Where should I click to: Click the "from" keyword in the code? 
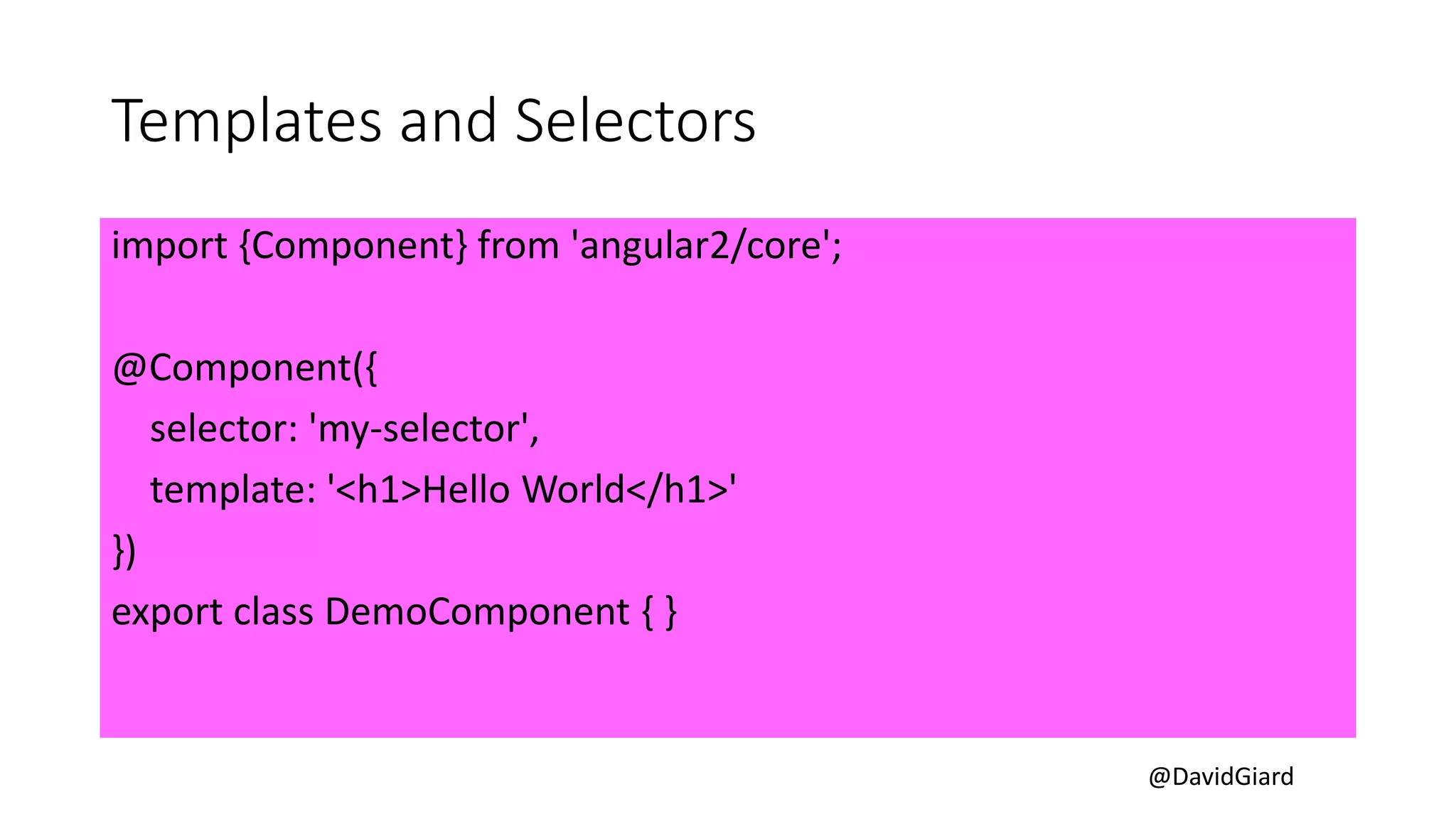[518, 245]
